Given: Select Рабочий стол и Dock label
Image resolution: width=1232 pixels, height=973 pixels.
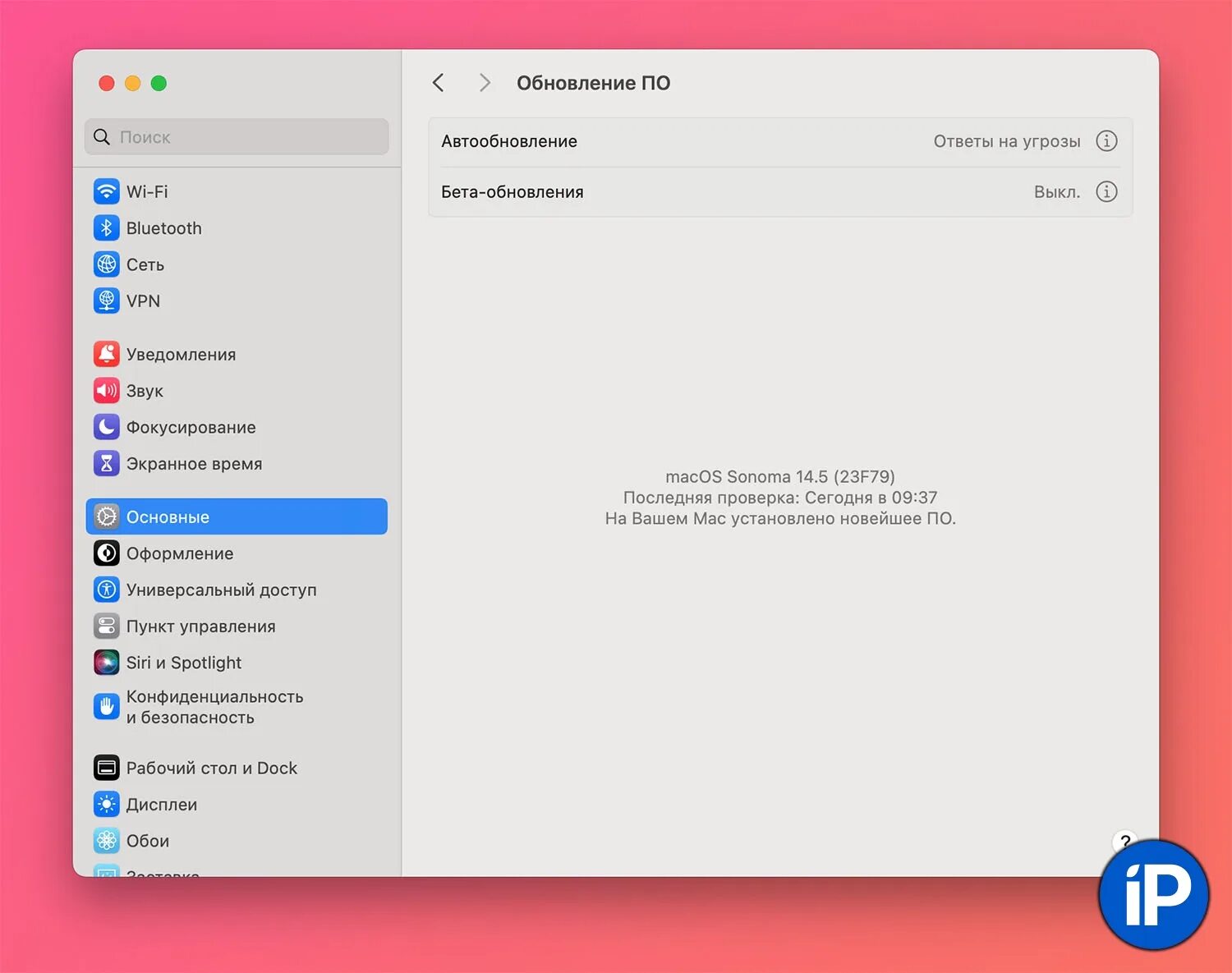Looking at the screenshot, I should [x=212, y=768].
